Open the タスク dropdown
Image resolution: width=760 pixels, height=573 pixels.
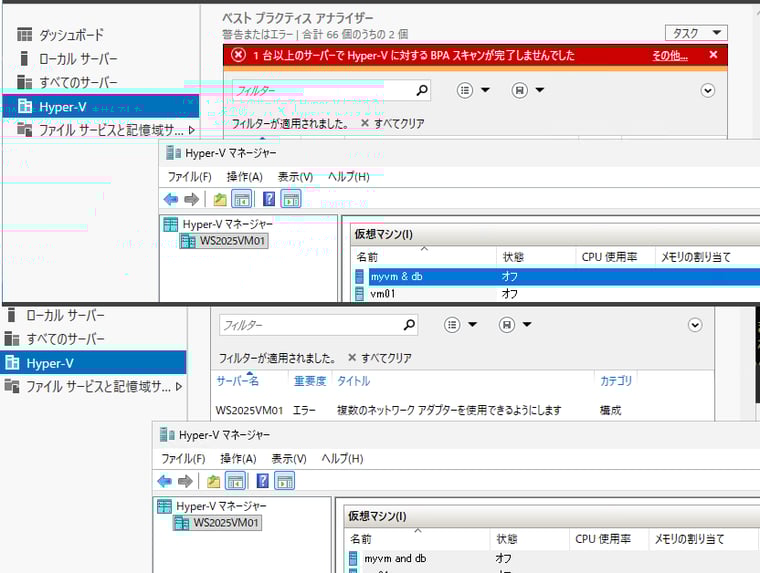[x=696, y=33]
